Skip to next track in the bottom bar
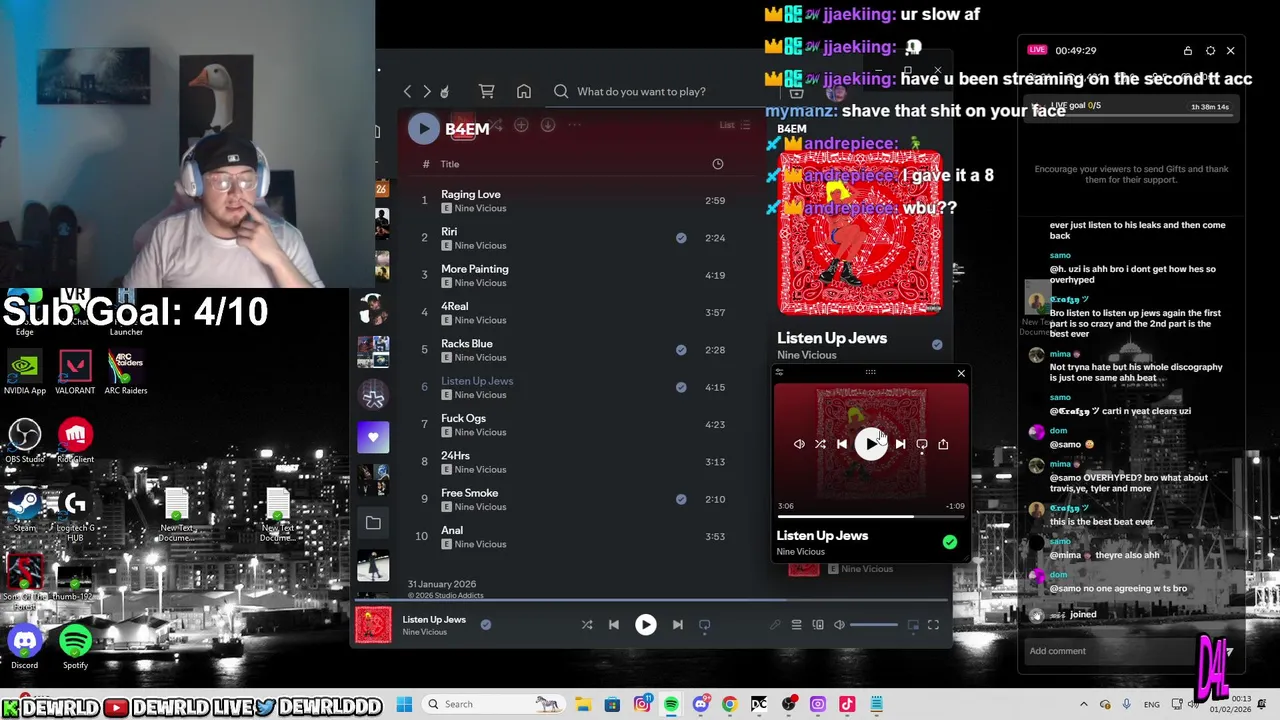This screenshot has height=720, width=1280. click(x=677, y=625)
